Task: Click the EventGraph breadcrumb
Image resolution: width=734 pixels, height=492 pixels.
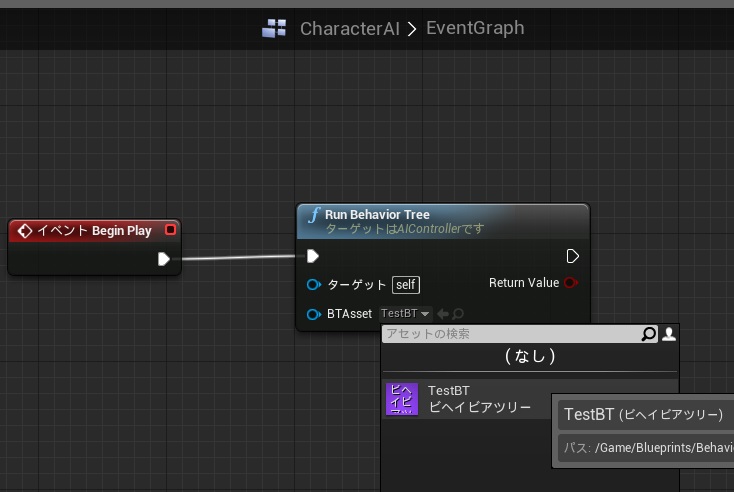Action: click(x=475, y=28)
